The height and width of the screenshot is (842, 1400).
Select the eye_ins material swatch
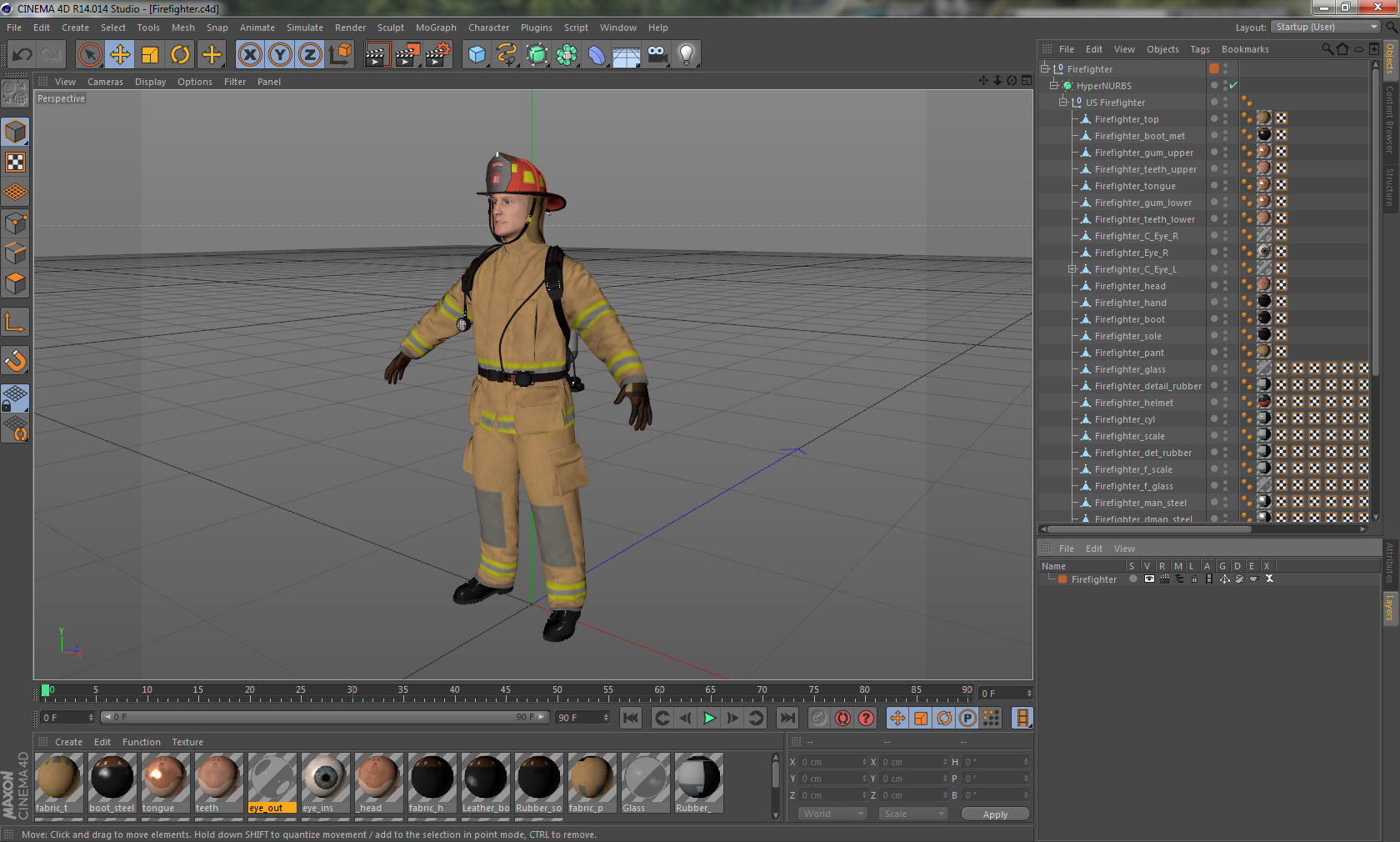(x=326, y=783)
